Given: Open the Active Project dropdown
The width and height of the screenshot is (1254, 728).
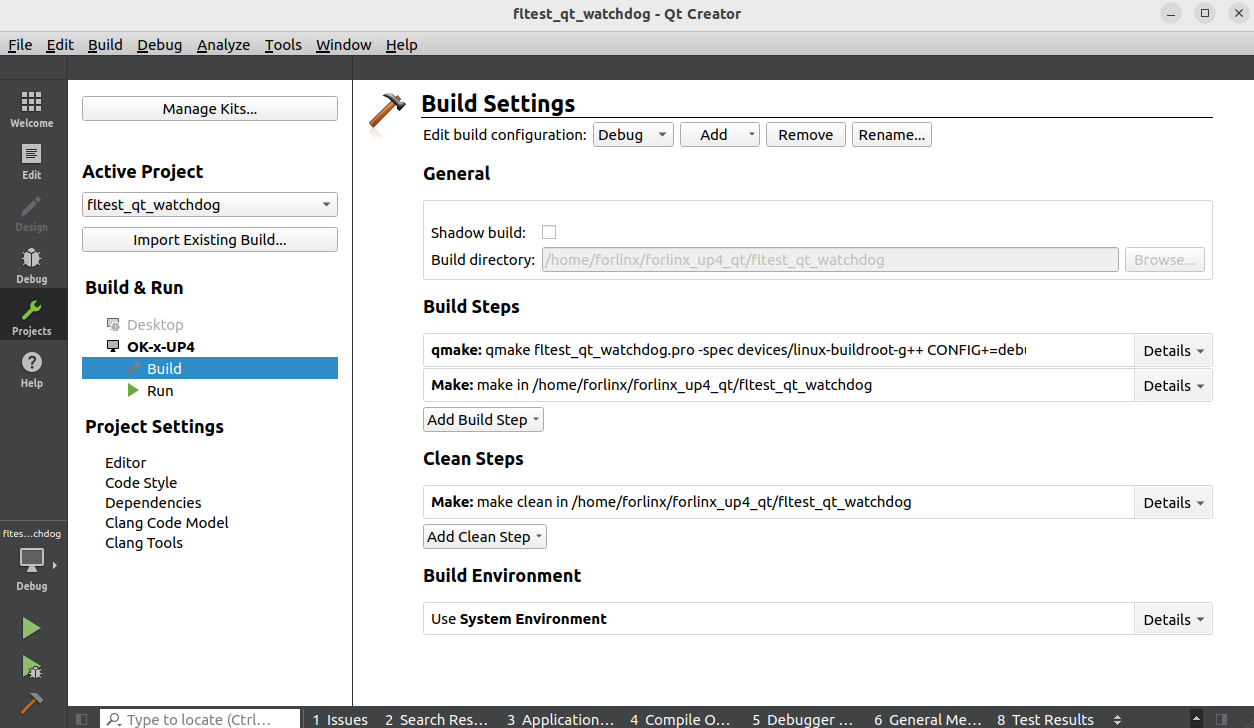Looking at the screenshot, I should point(210,204).
